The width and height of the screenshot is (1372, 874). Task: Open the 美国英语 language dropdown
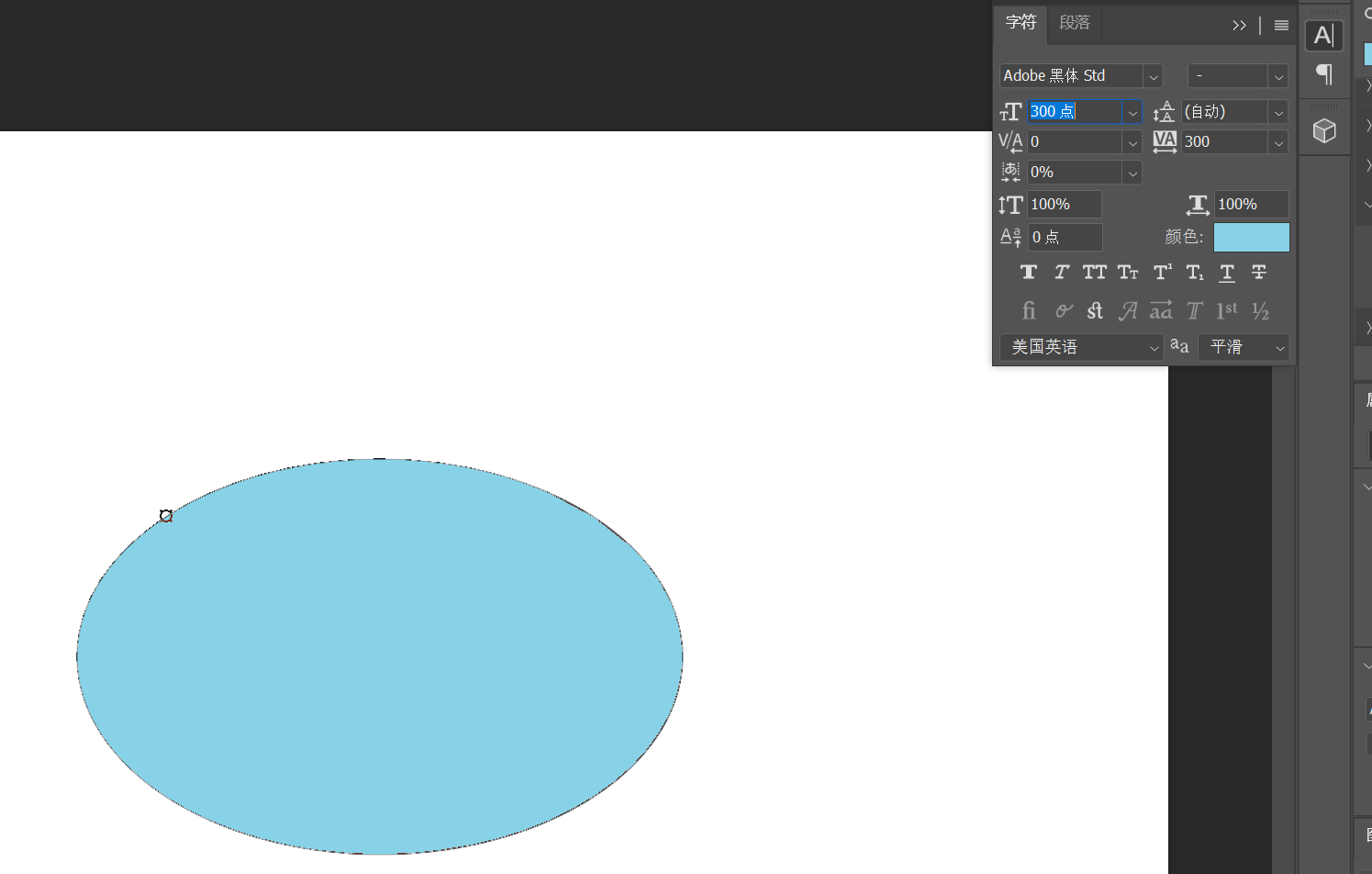pos(1082,347)
